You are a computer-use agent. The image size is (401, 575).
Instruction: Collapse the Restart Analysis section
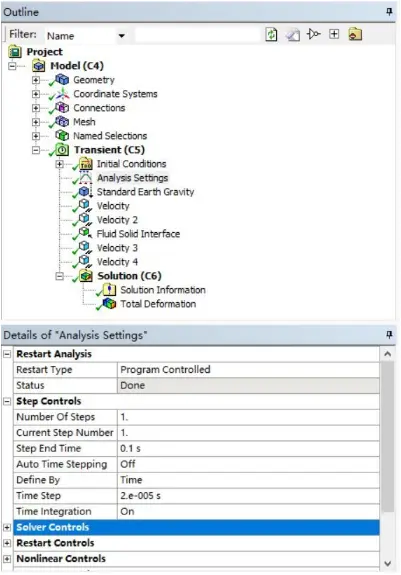pyautogui.click(x=7, y=354)
